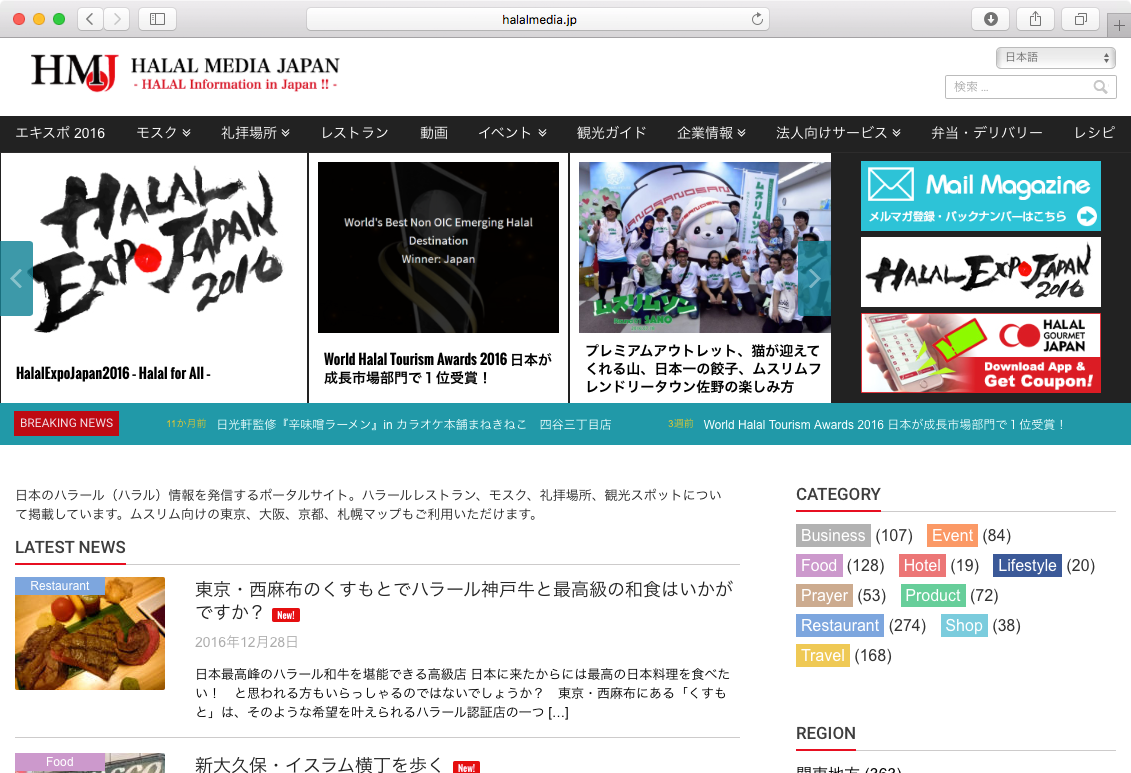This screenshot has height=773, width=1131.
Task: Select the Travel category tag
Action: pyautogui.click(x=822, y=655)
